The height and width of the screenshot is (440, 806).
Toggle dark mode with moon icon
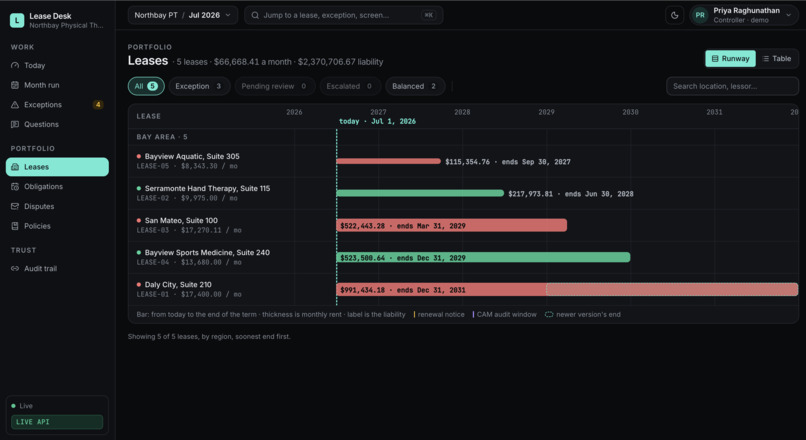(x=674, y=15)
